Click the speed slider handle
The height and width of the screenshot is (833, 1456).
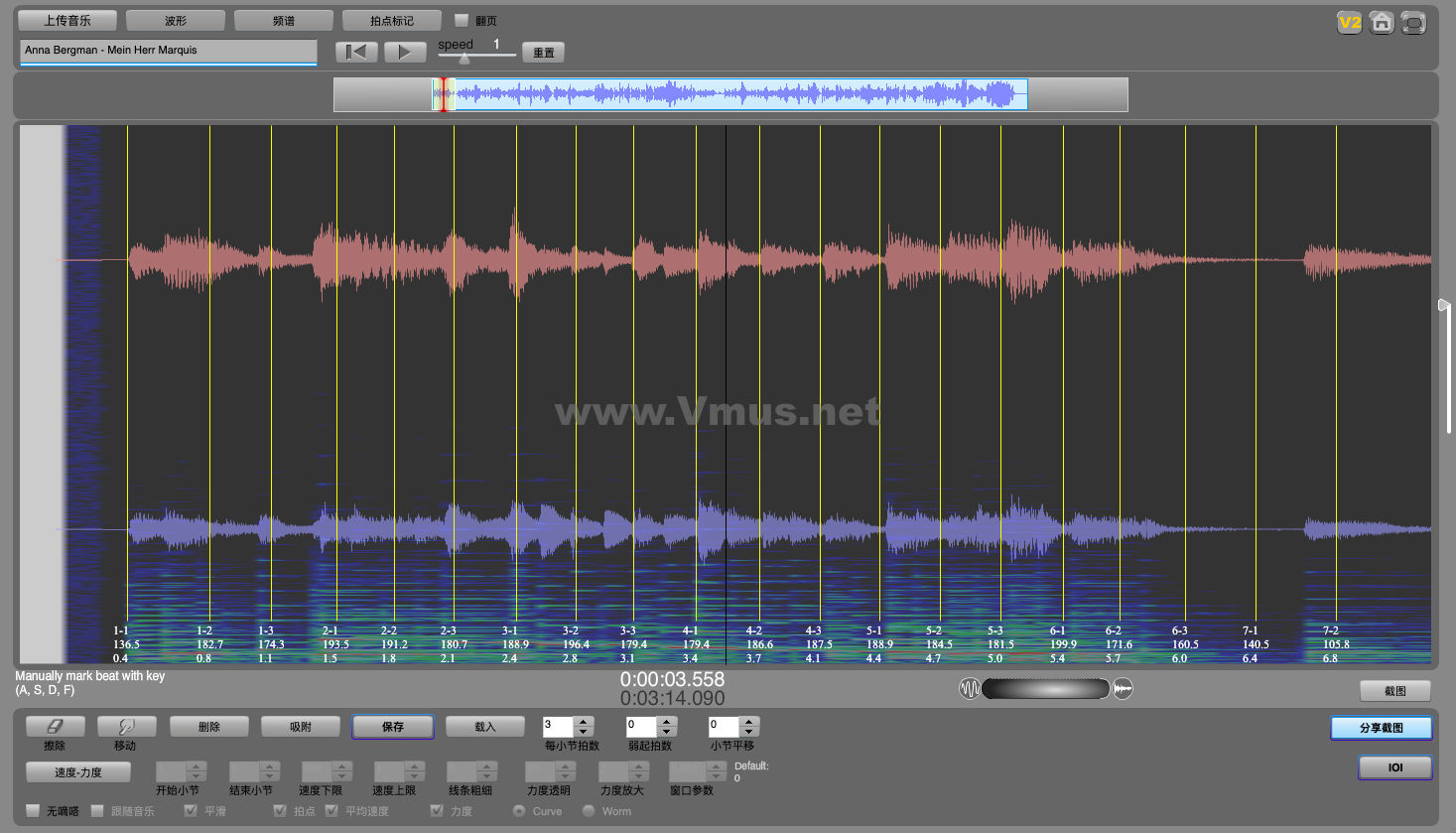point(464,59)
